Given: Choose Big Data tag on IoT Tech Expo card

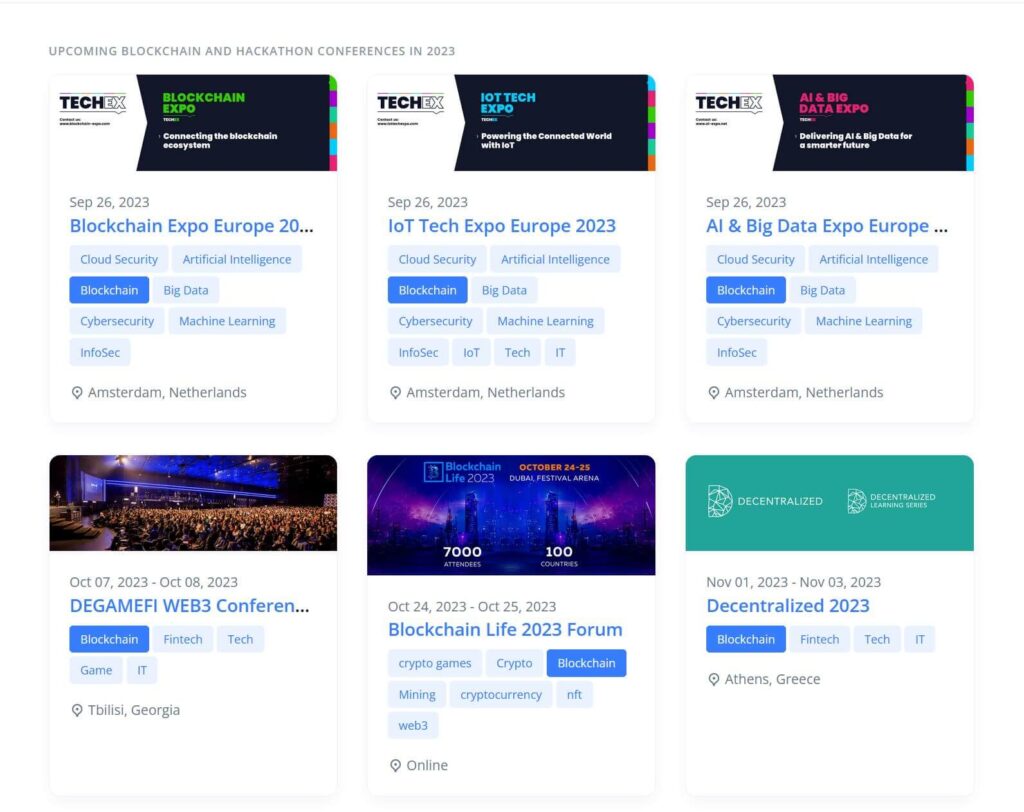Looking at the screenshot, I should click(x=504, y=290).
